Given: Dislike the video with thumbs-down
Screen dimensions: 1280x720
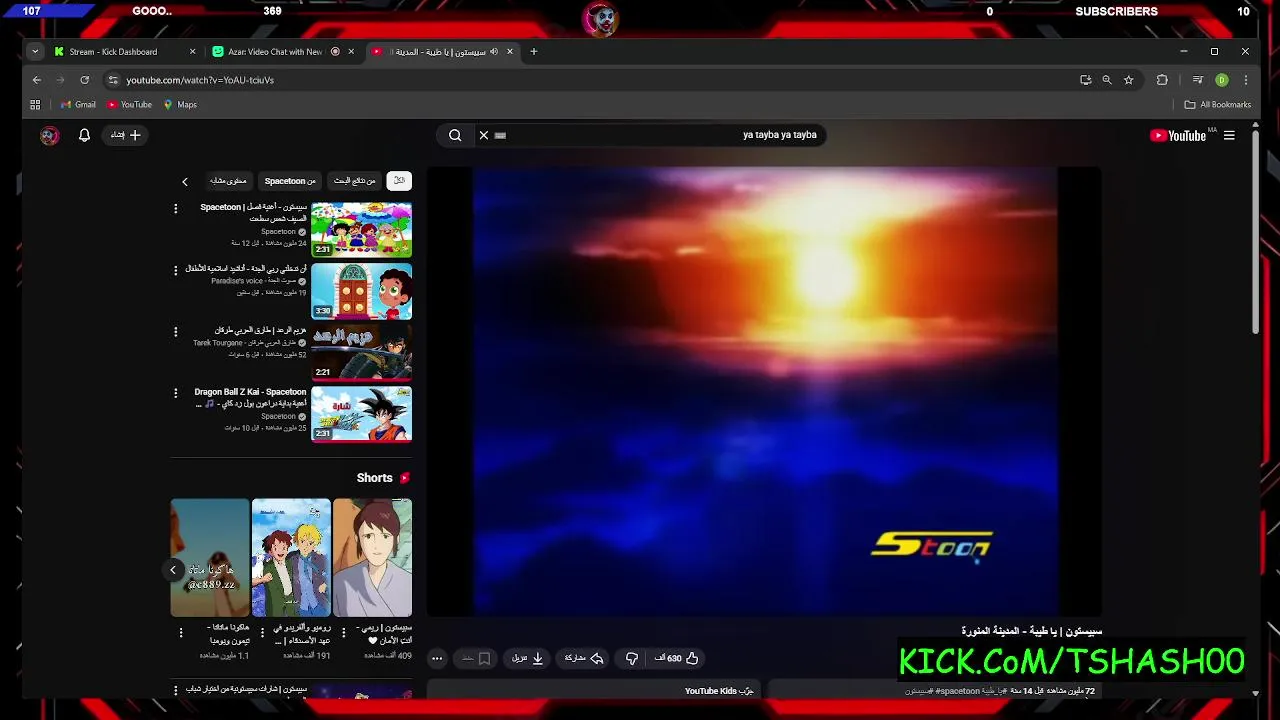Looking at the screenshot, I should point(631,658).
